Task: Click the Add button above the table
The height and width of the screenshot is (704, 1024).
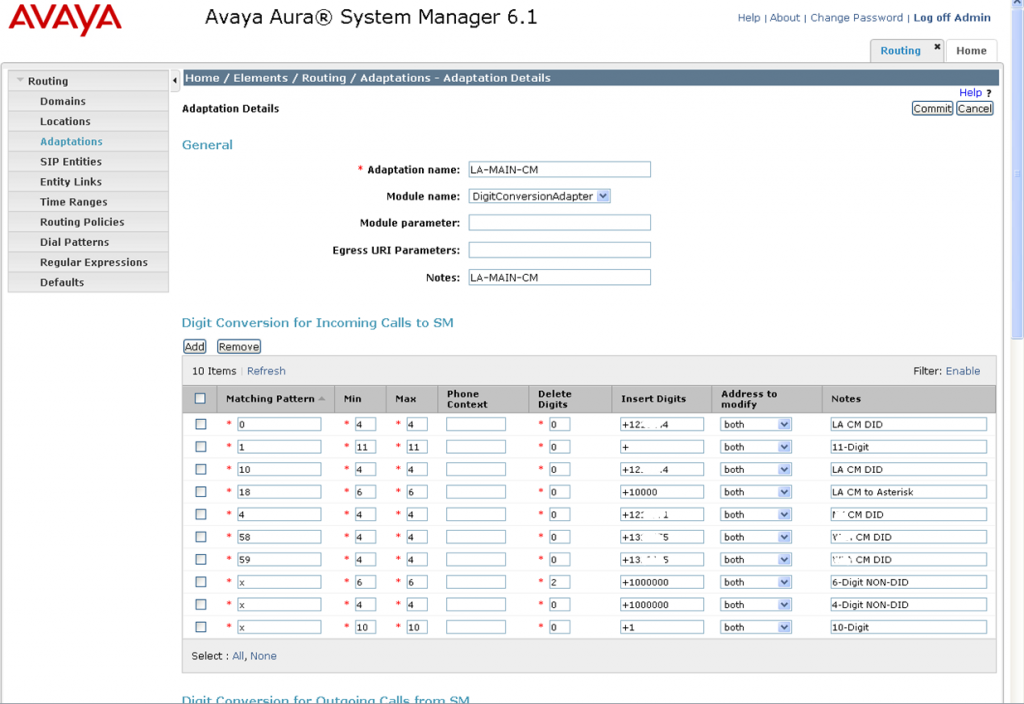Action: tap(194, 346)
